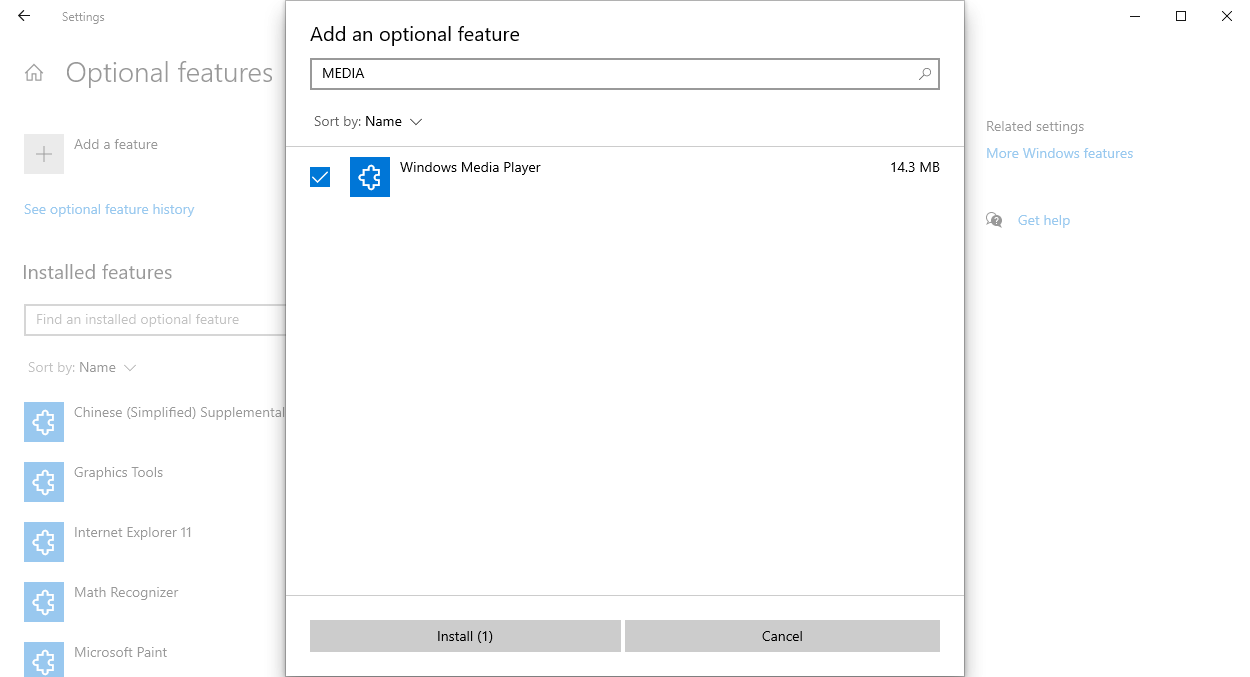Image resolution: width=1250 pixels, height=677 pixels.
Task: Click Find an installed optional feature field
Action: click(155, 320)
